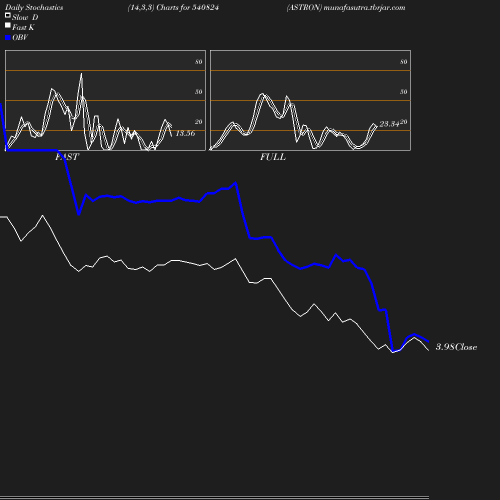The image size is (500, 500).
Task: Click the 50 level label in FAST chart
Action: pos(199,92)
